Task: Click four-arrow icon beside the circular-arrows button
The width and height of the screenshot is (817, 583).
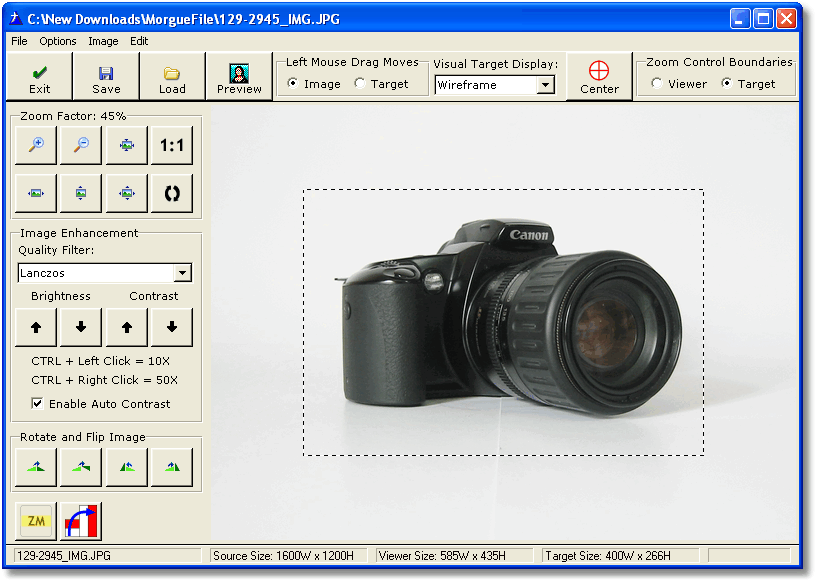Action: (127, 193)
